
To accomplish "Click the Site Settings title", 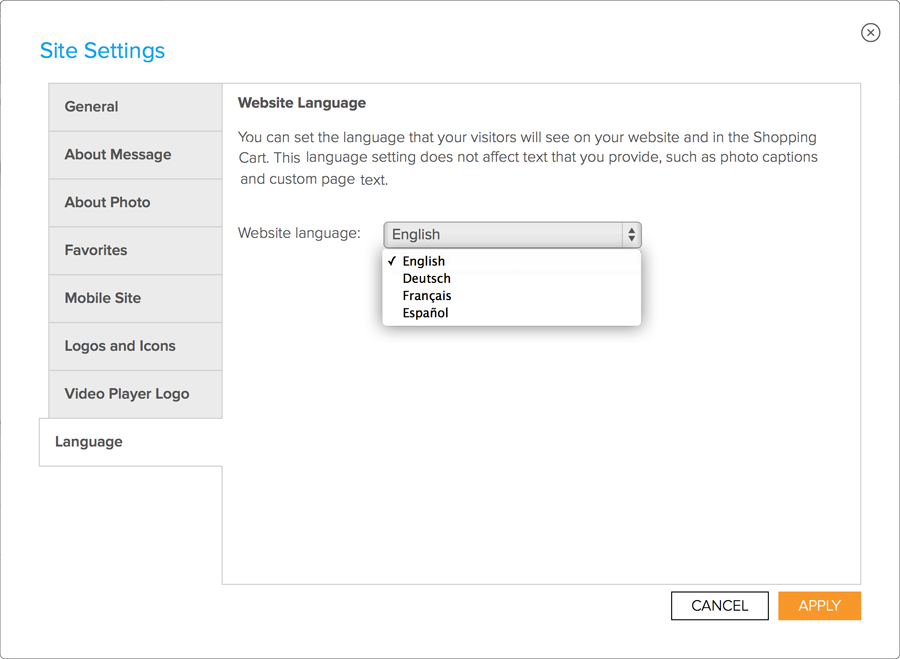I will [102, 51].
